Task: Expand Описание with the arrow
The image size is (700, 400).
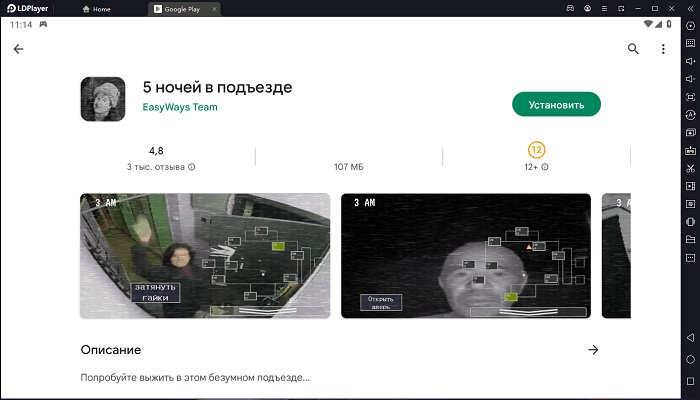Action: 593,350
